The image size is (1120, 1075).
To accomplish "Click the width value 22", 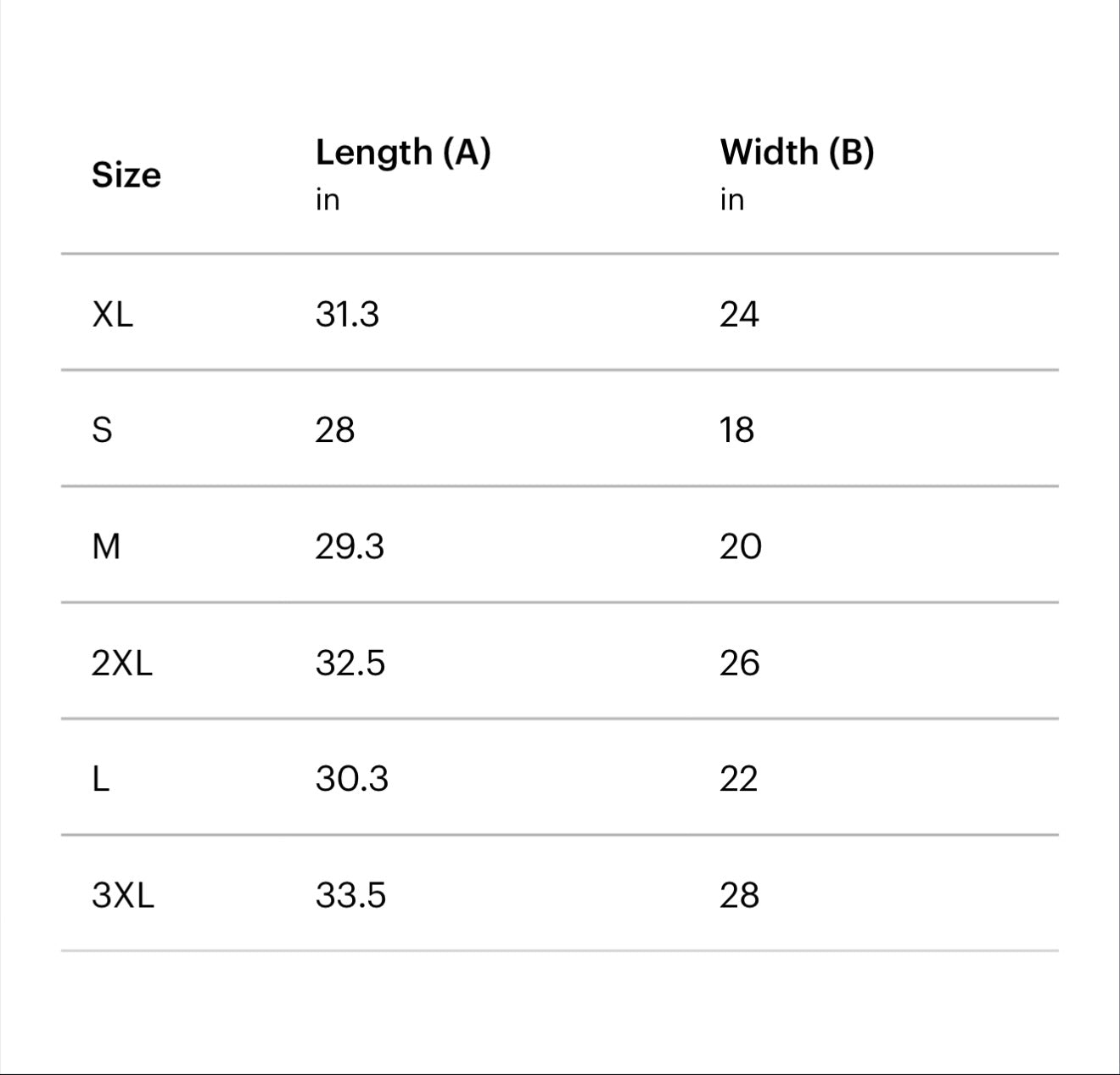I will tap(738, 779).
